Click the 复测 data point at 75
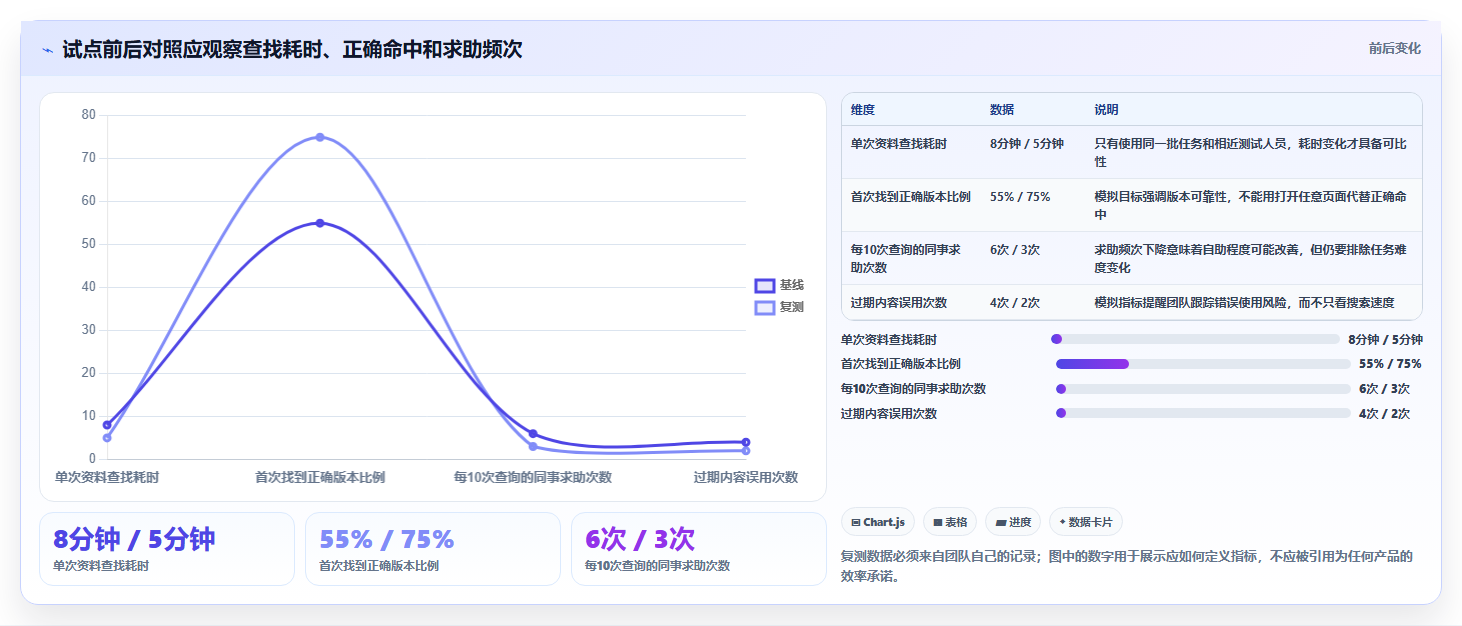The height and width of the screenshot is (626, 1462). click(x=320, y=137)
